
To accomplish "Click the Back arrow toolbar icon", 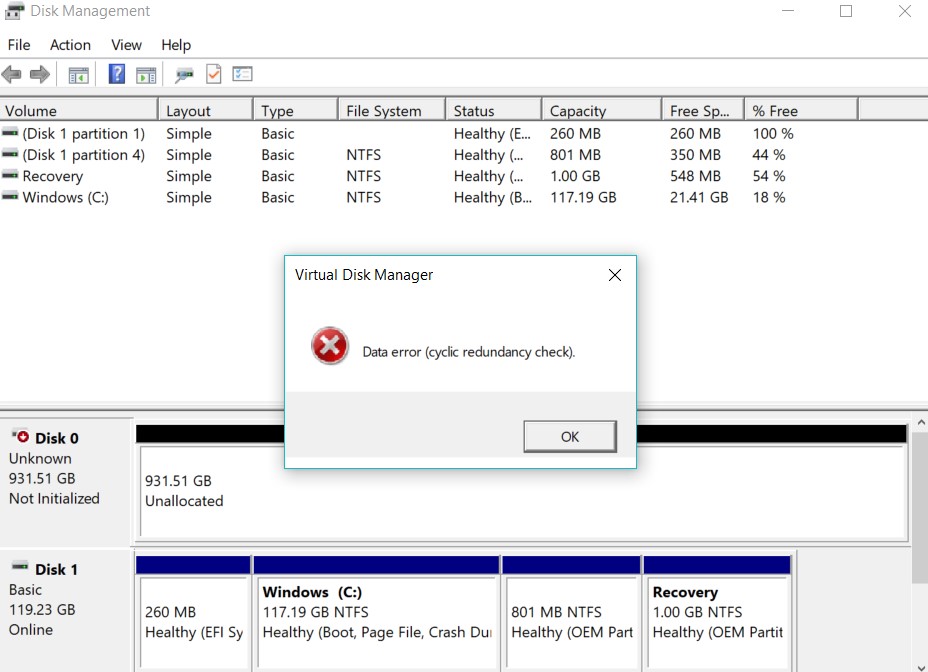I will pos(11,75).
